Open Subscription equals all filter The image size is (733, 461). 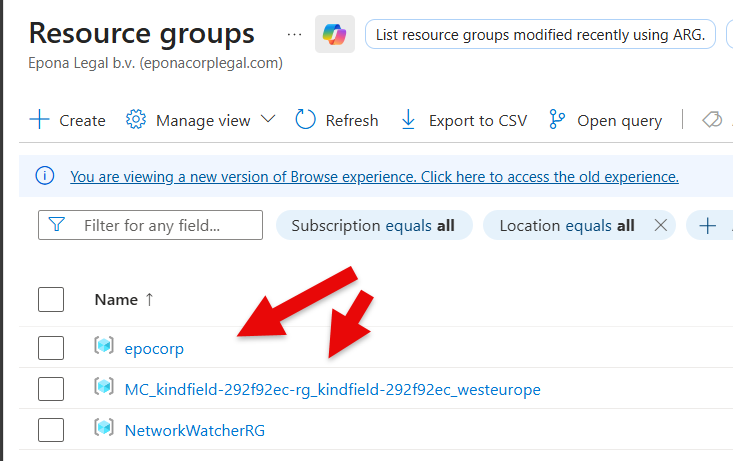[372, 226]
